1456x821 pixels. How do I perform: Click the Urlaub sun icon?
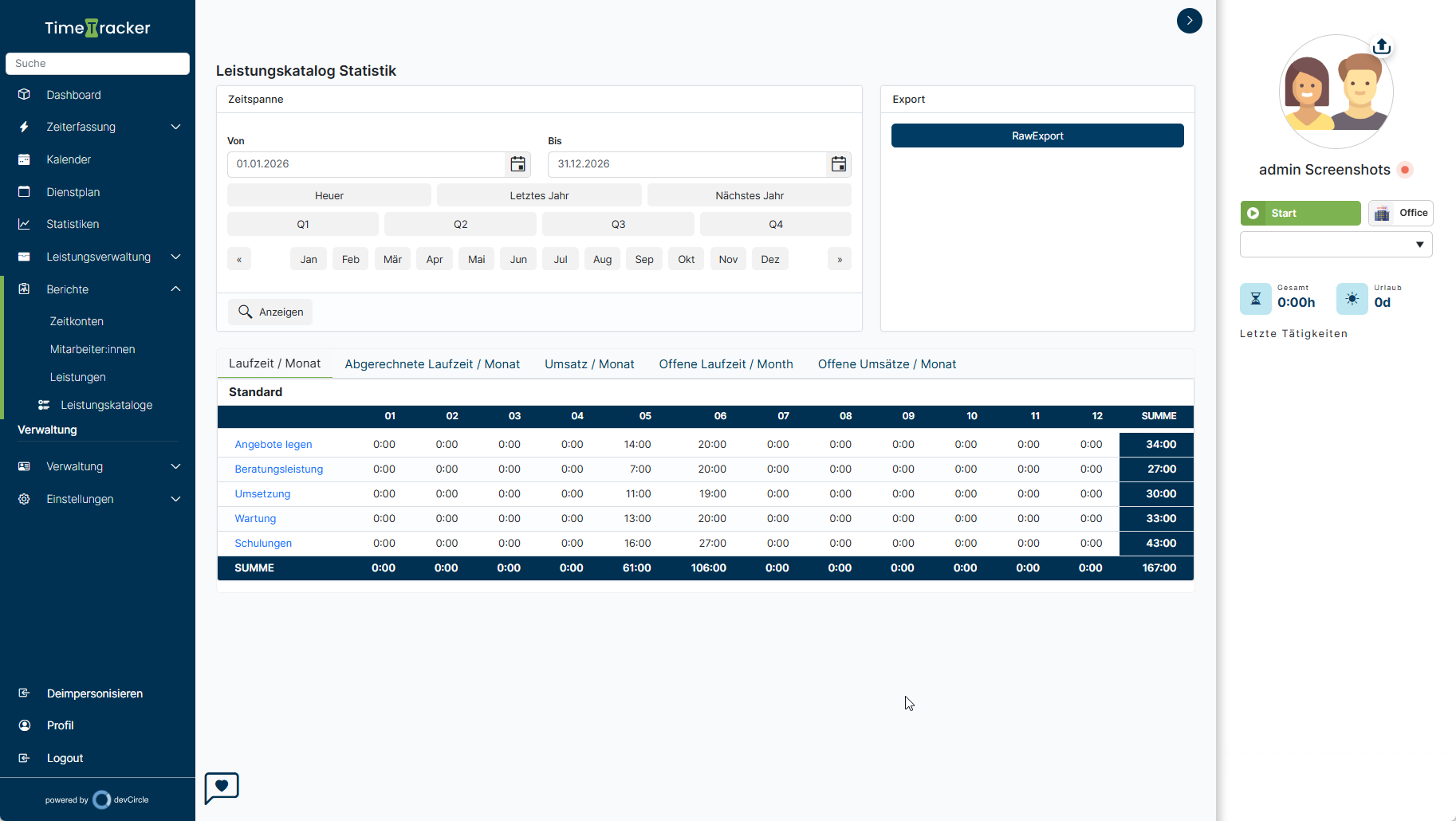click(1352, 299)
